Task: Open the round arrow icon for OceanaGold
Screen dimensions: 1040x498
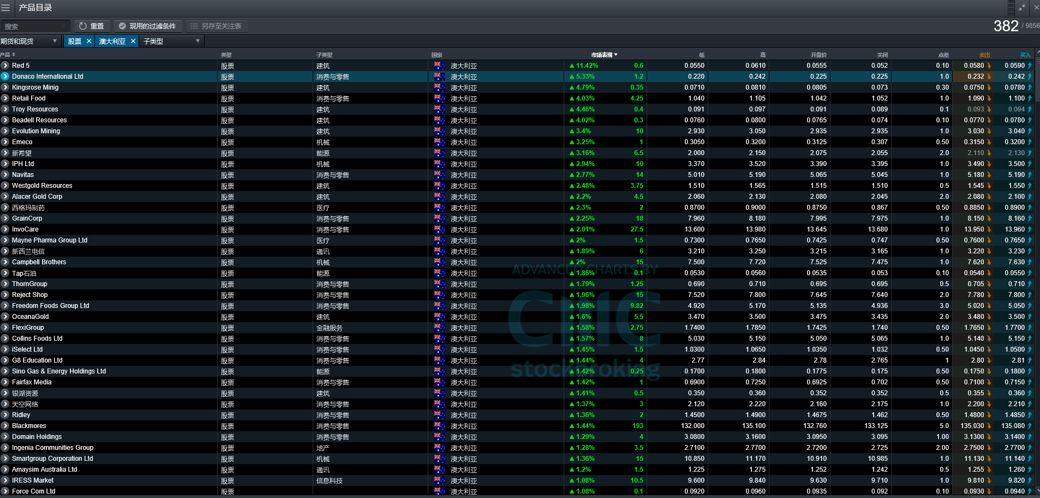Action: [x=5, y=316]
